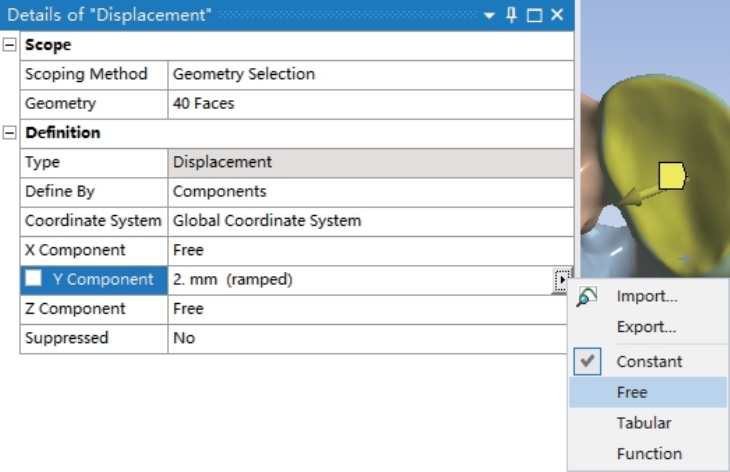Viewport: 730px width, 472px height.
Task: Open the Details panel title dropdown arrow
Action: tap(489, 15)
